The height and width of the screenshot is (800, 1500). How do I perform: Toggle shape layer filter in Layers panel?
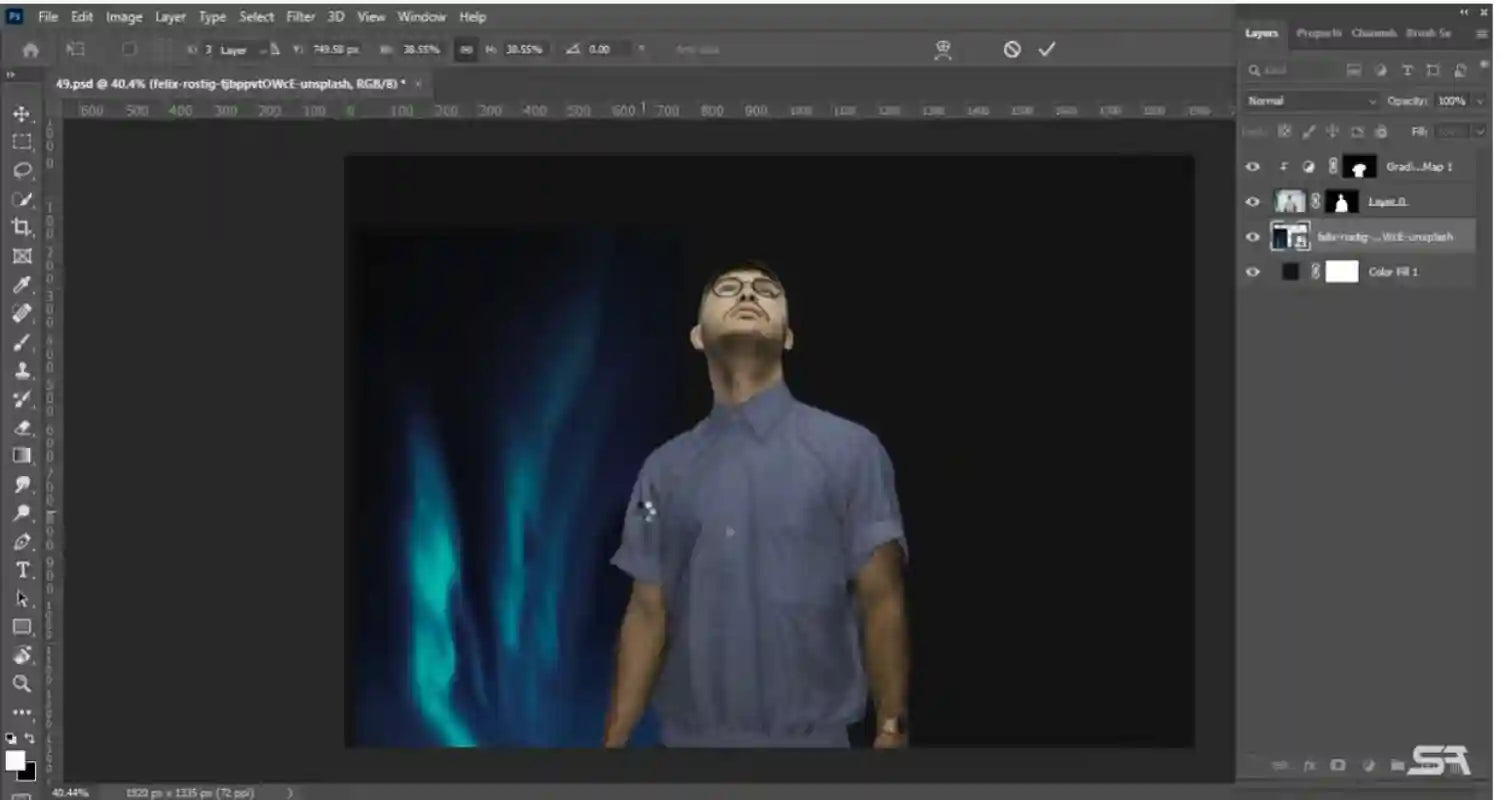(1433, 70)
